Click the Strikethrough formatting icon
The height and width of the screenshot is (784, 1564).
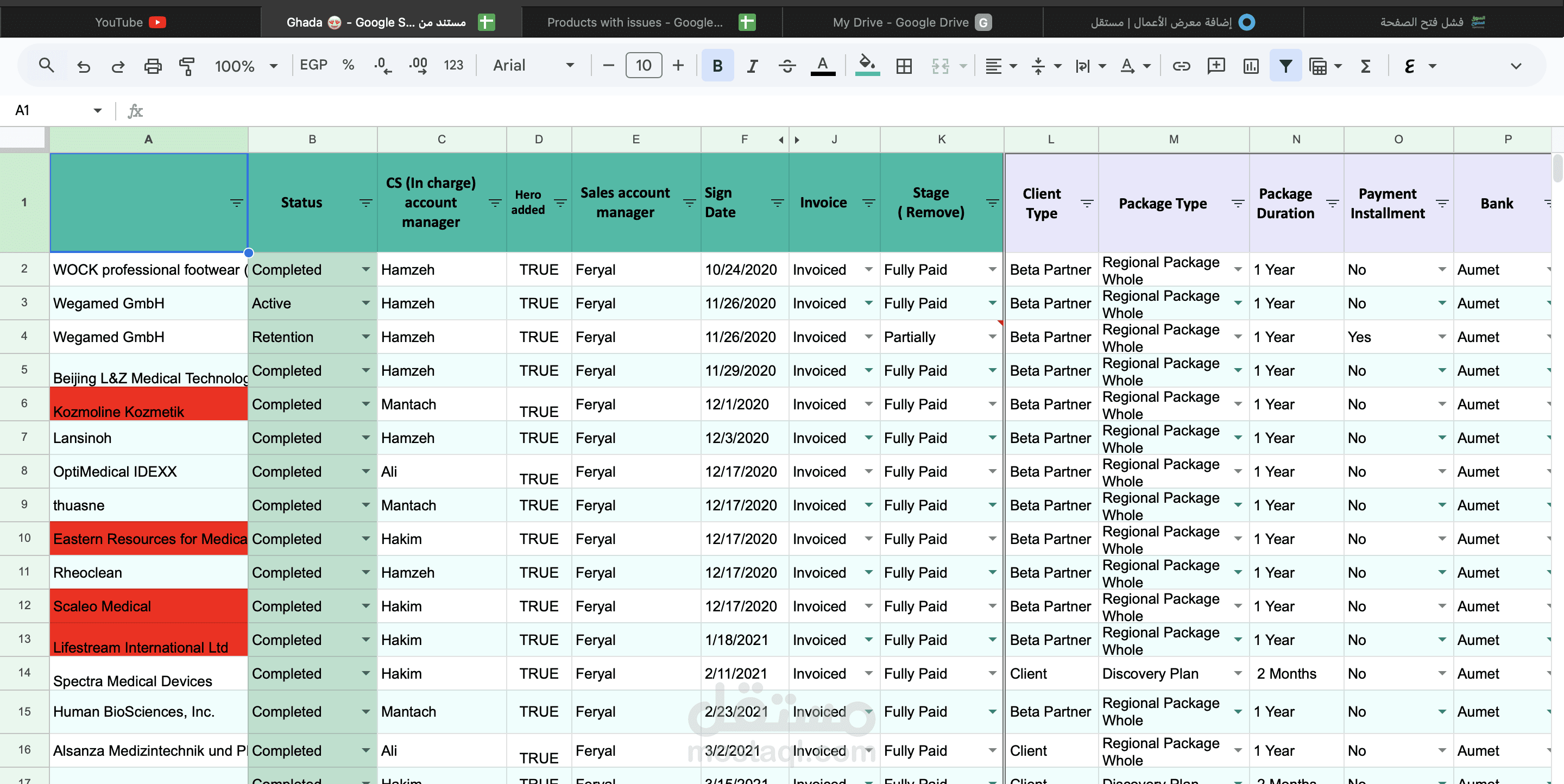pos(787,66)
